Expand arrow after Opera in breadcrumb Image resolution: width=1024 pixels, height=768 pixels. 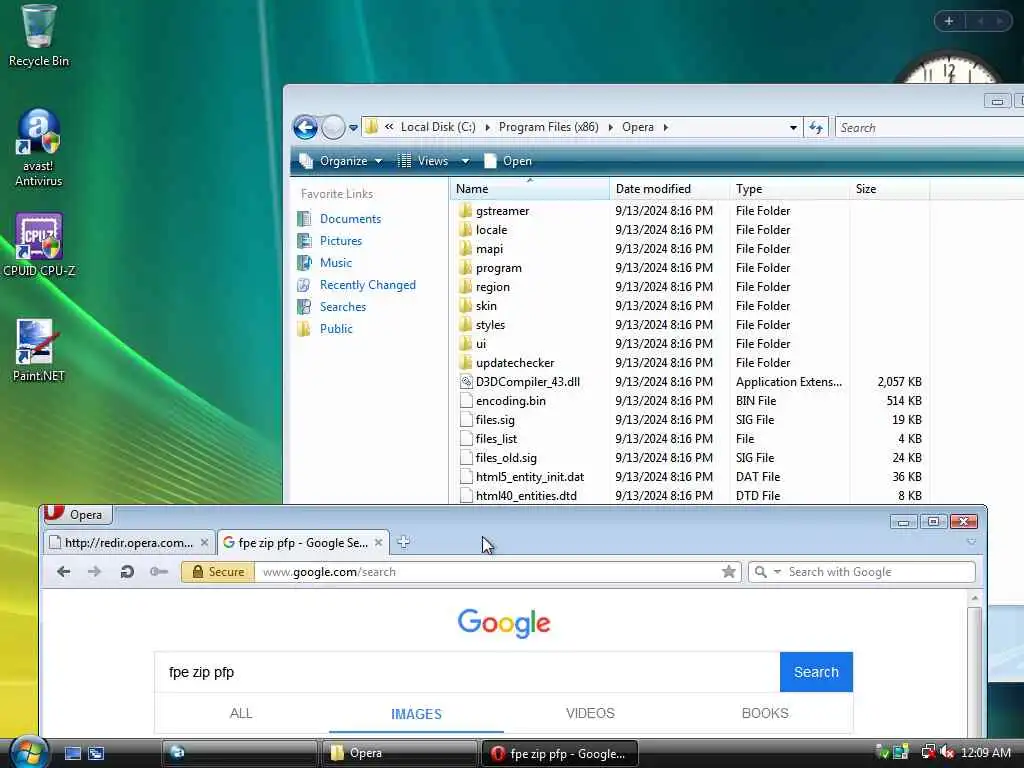point(665,127)
